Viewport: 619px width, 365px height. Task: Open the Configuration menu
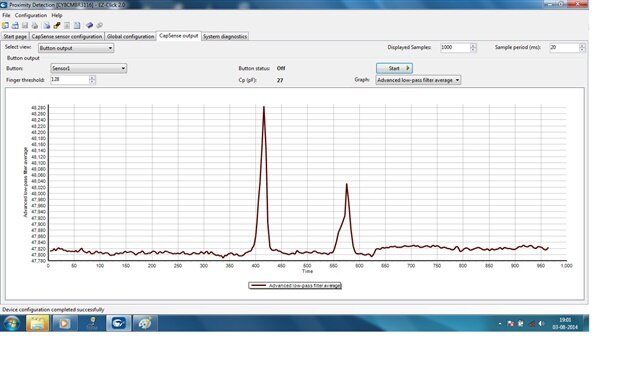click(31, 15)
